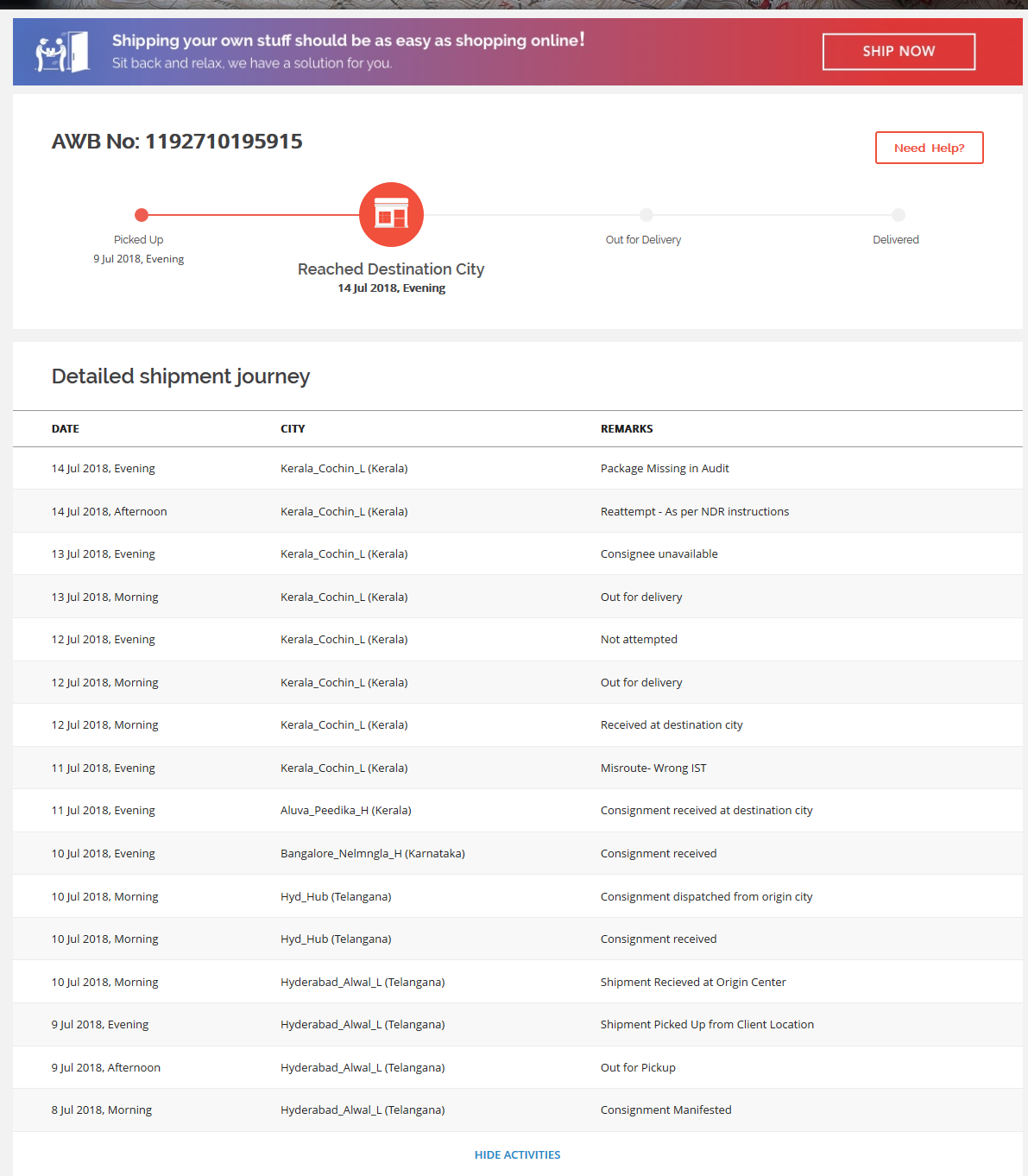Collapse the list with HIDE ACTIVITIES
1028x1176 pixels.
coord(517,1154)
